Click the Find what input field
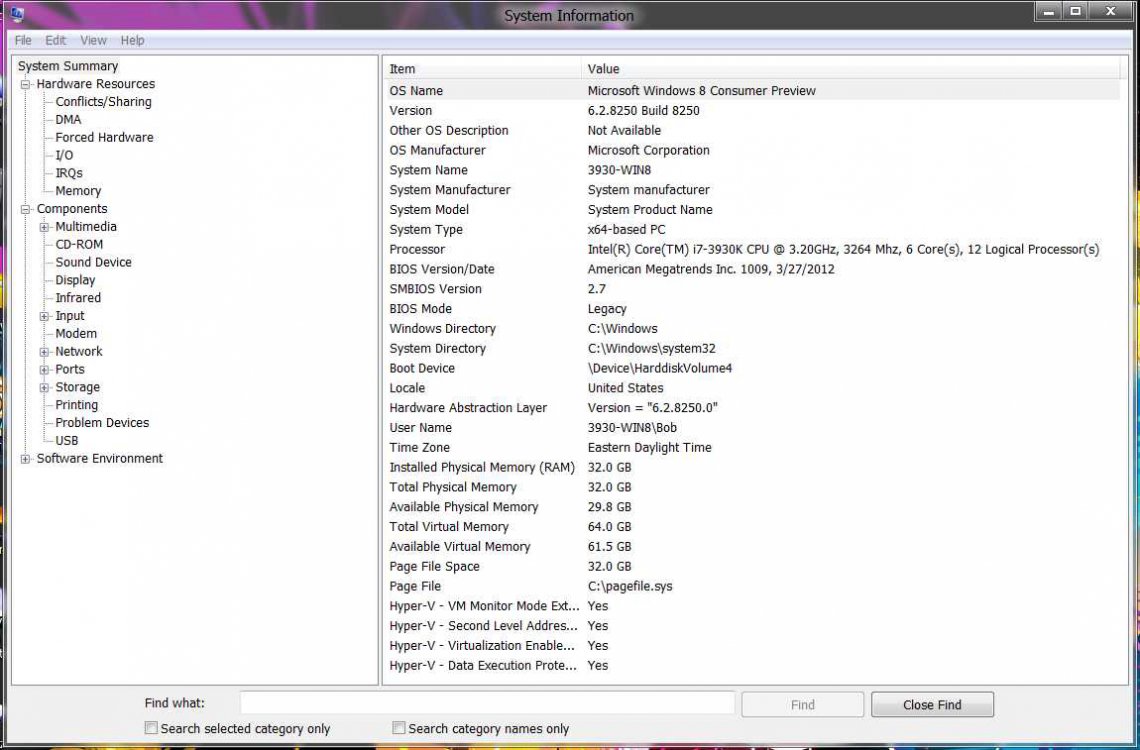 pyautogui.click(x=487, y=703)
